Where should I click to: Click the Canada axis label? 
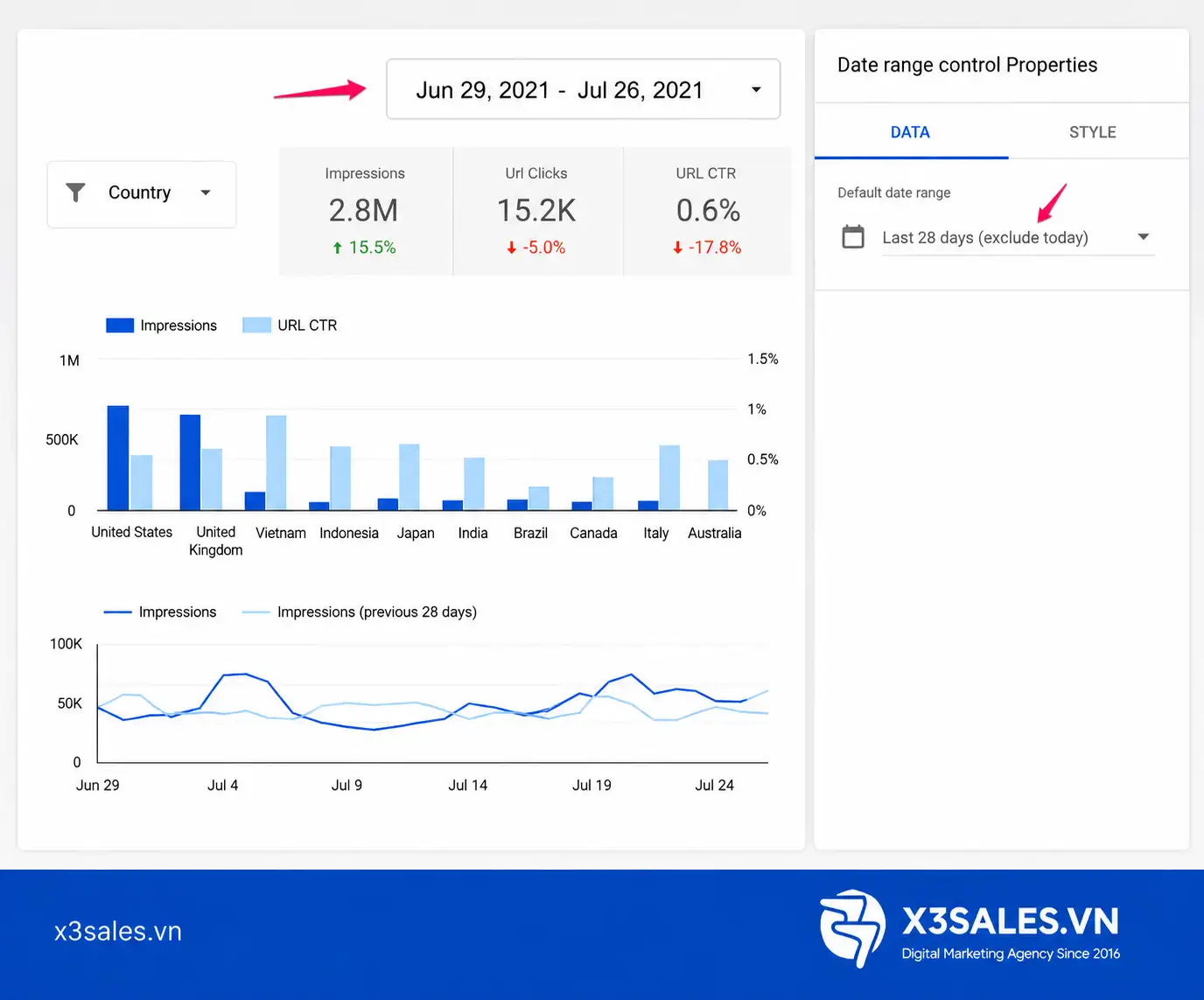tap(593, 533)
